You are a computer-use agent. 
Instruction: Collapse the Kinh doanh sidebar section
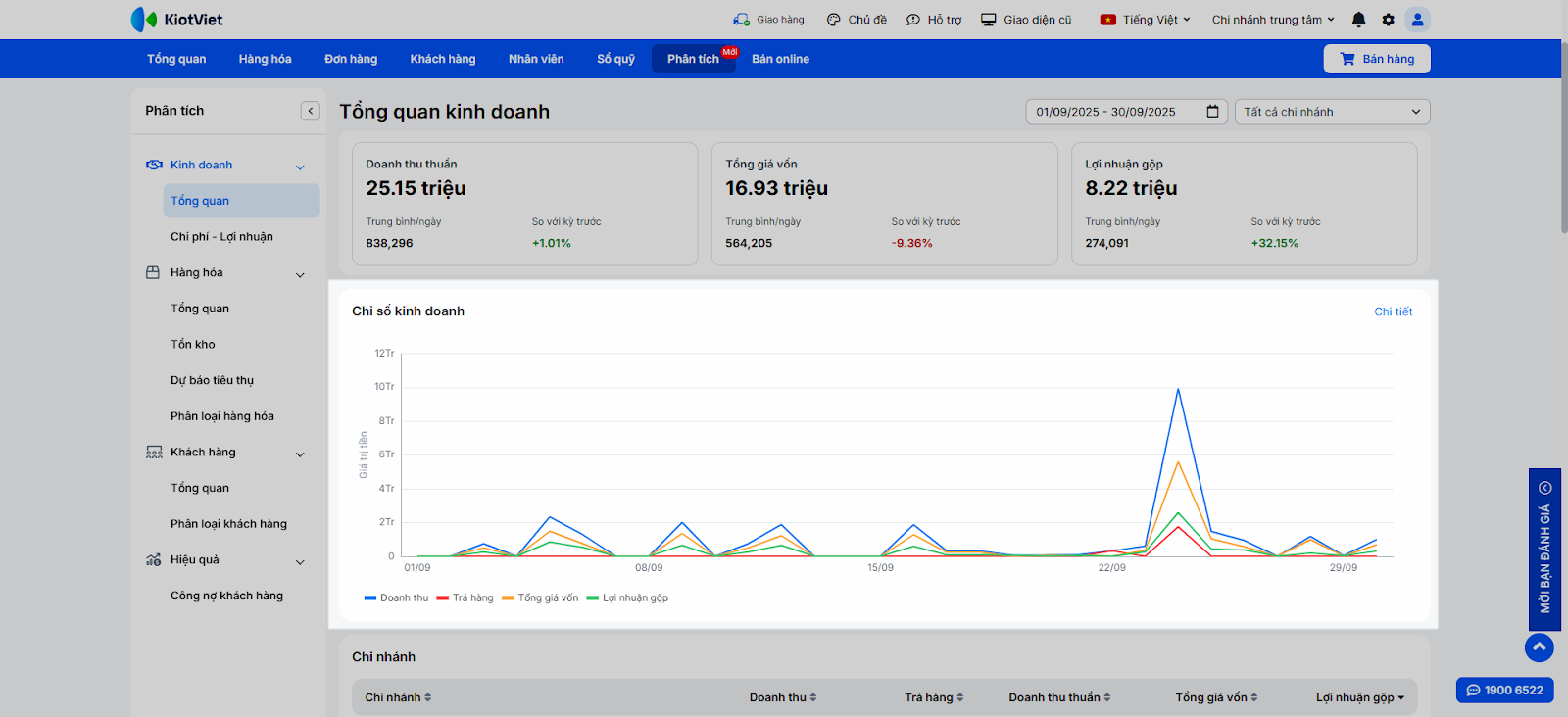[x=300, y=167]
